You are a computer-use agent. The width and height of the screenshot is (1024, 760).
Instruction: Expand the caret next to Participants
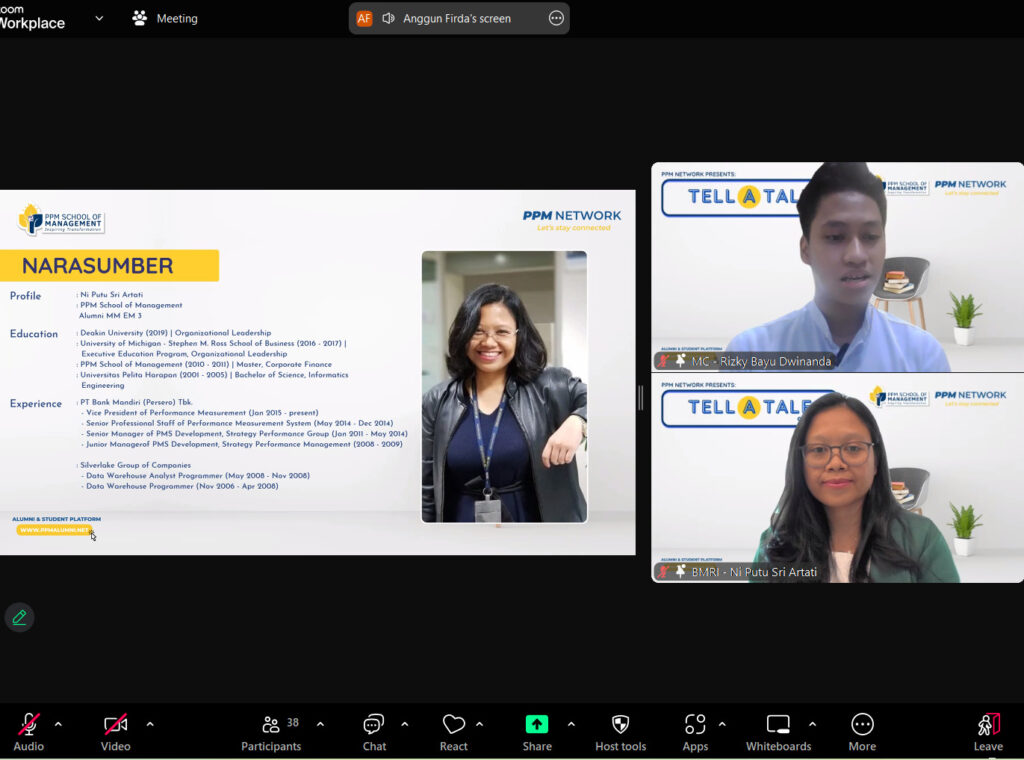coord(320,724)
